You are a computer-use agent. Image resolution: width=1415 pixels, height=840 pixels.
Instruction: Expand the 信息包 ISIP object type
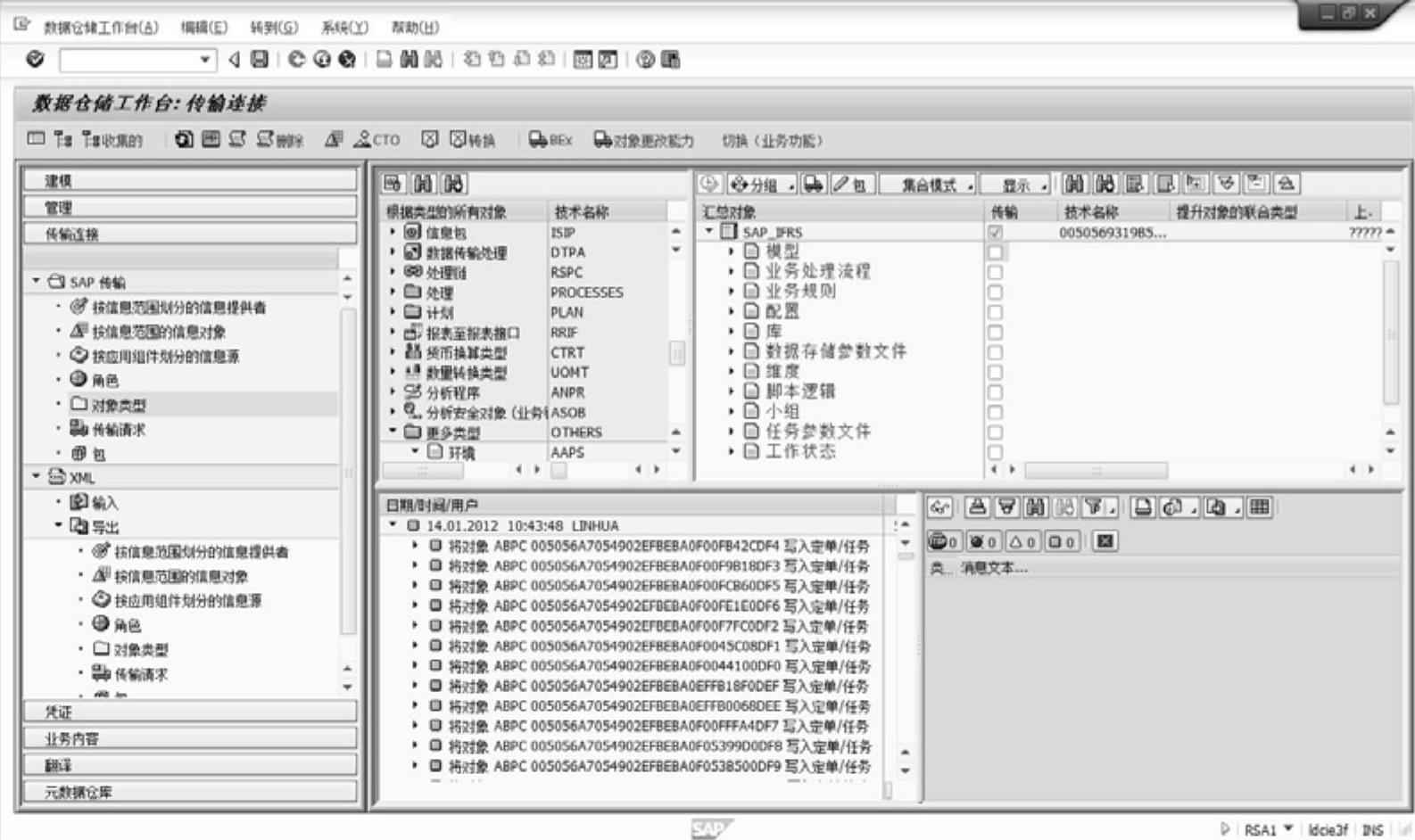click(393, 231)
